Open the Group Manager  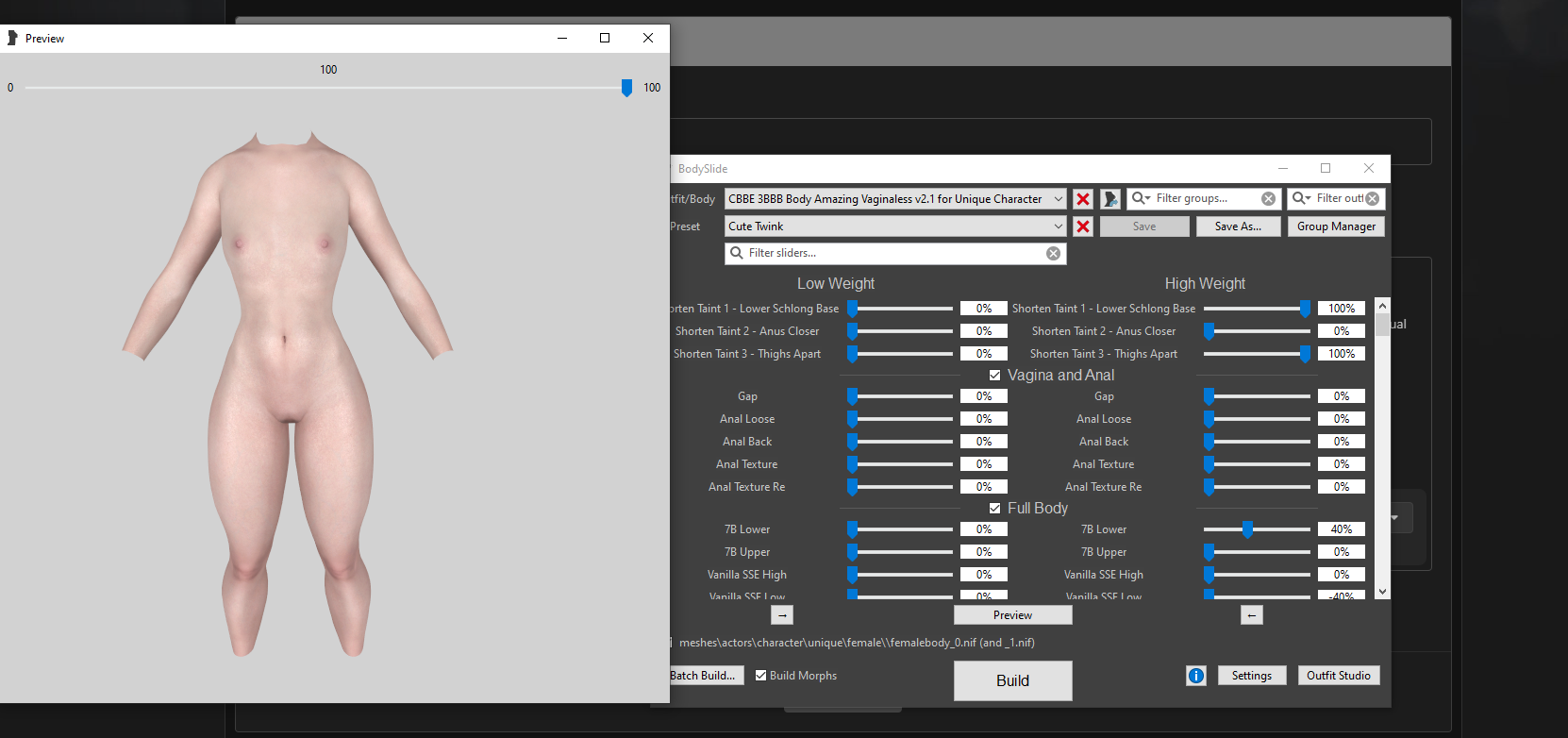point(1336,226)
